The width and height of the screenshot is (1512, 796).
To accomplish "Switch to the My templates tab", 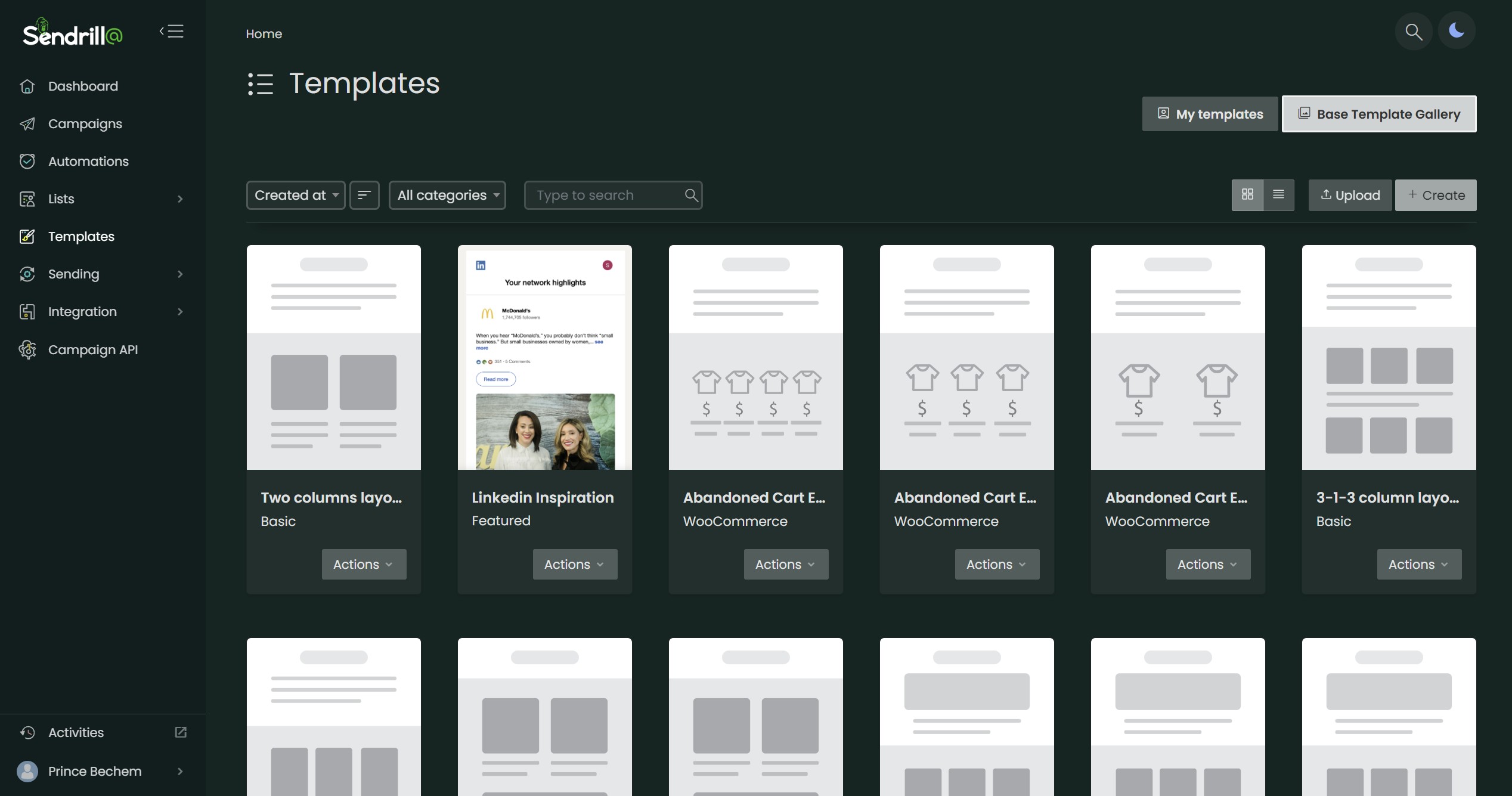I will [1210, 114].
